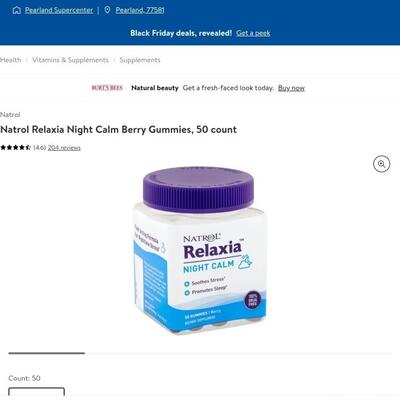The image size is (400, 400).
Task: Go to Supplements breadcrumb
Action: click(140, 60)
